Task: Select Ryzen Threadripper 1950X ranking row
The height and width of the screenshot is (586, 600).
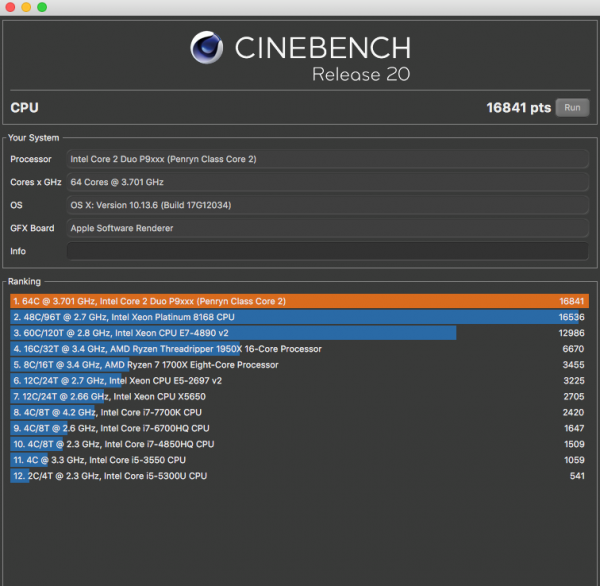Action: coord(298,349)
